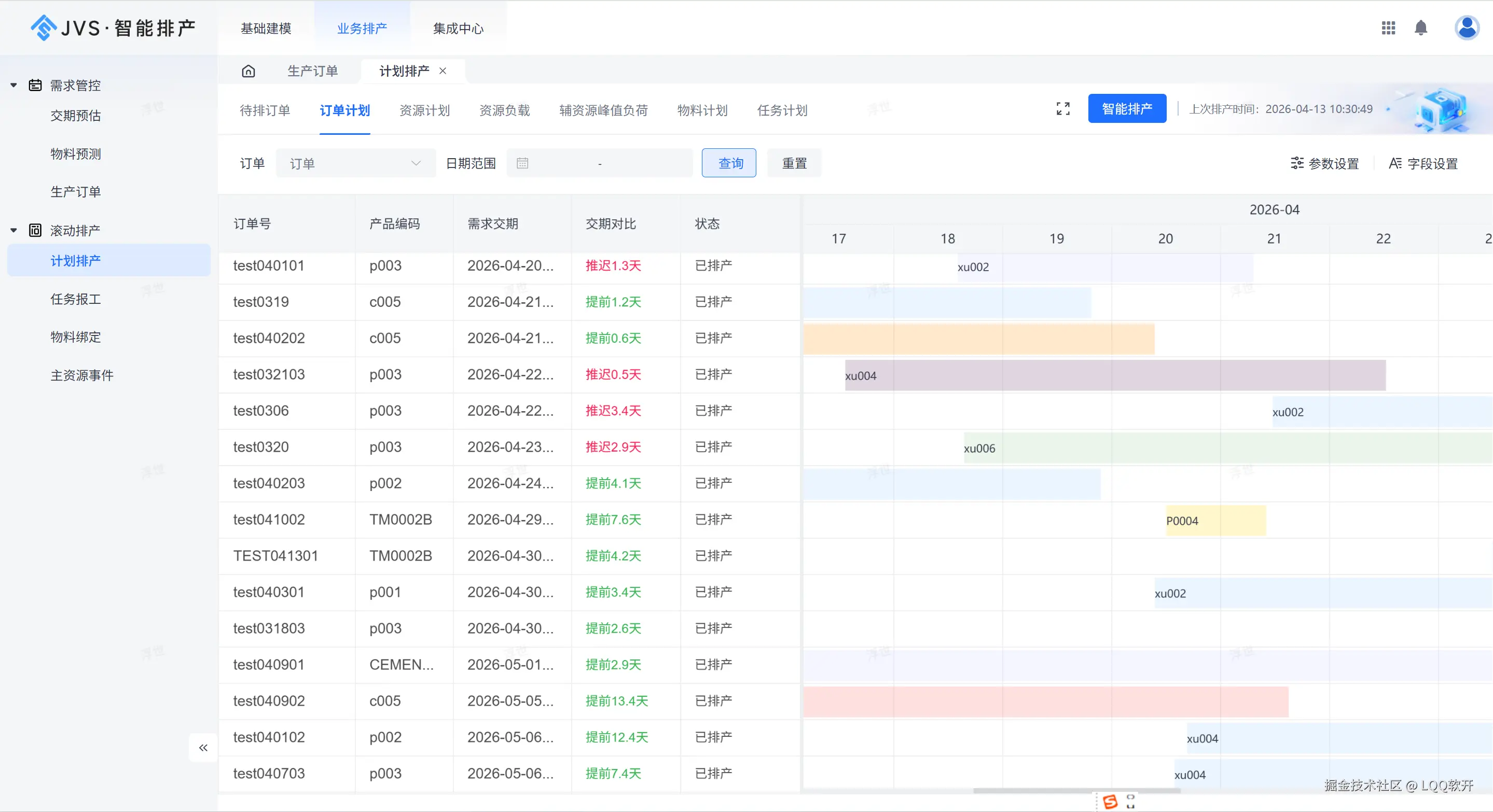This screenshot has width=1493, height=812.
Task: Collapse the sidebar with double-chevron icon
Action: (203, 748)
